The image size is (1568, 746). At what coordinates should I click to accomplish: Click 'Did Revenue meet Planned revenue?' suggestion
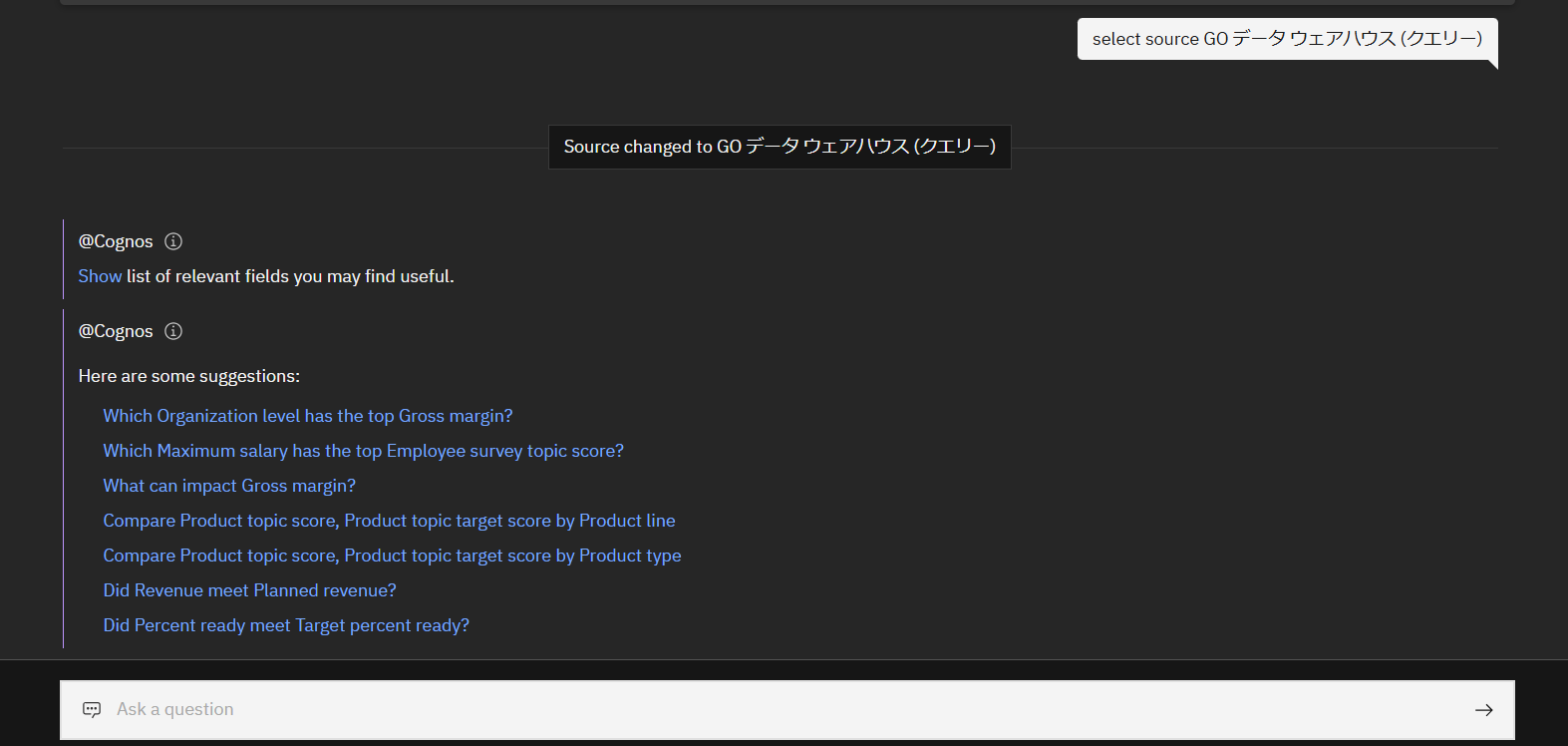click(249, 590)
